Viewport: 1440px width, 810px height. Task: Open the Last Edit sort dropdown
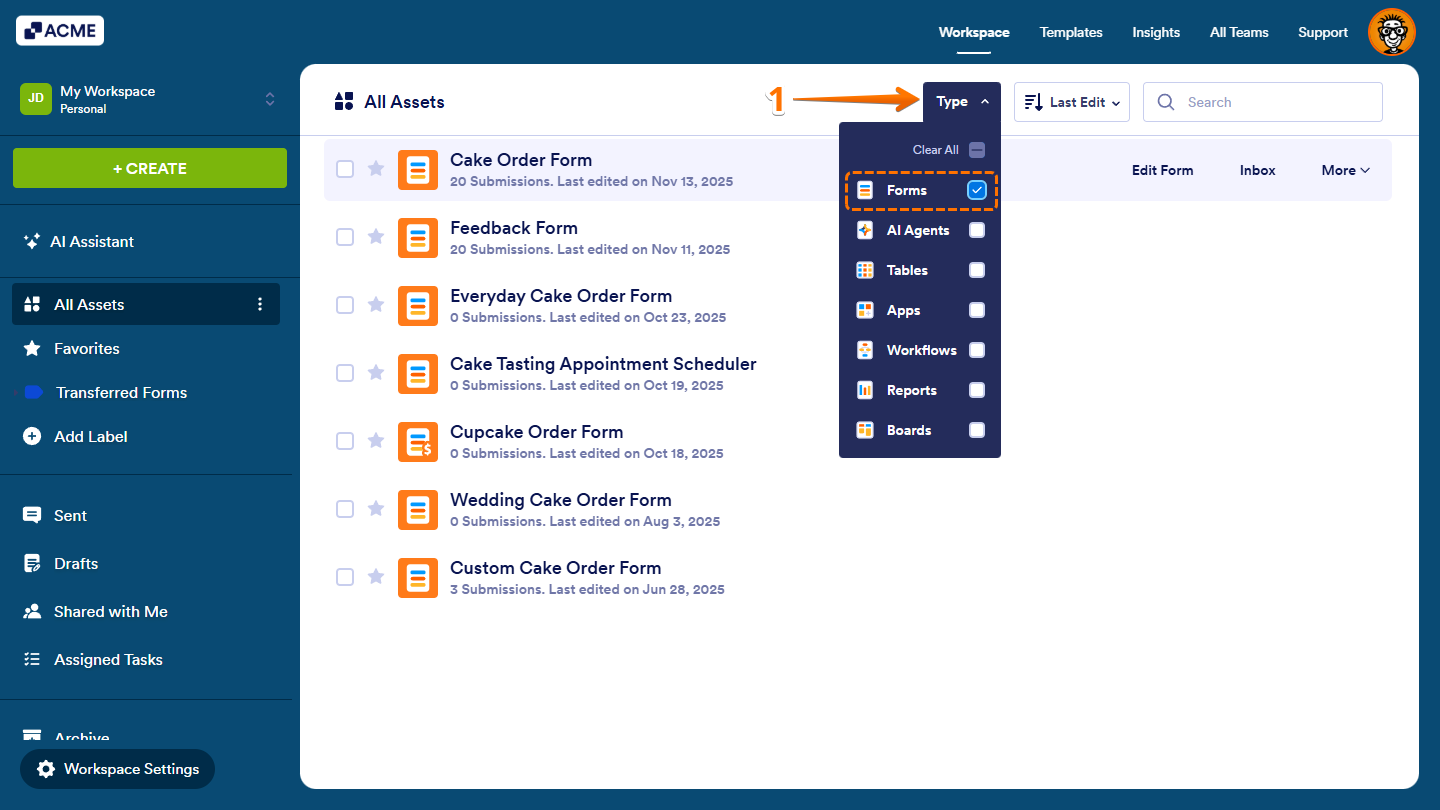click(1071, 101)
